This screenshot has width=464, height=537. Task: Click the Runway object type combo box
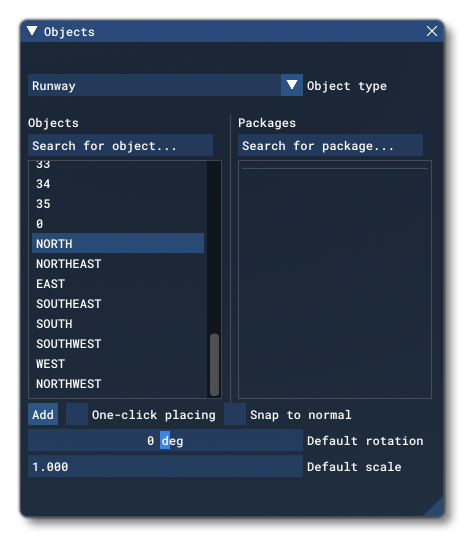tap(165, 85)
